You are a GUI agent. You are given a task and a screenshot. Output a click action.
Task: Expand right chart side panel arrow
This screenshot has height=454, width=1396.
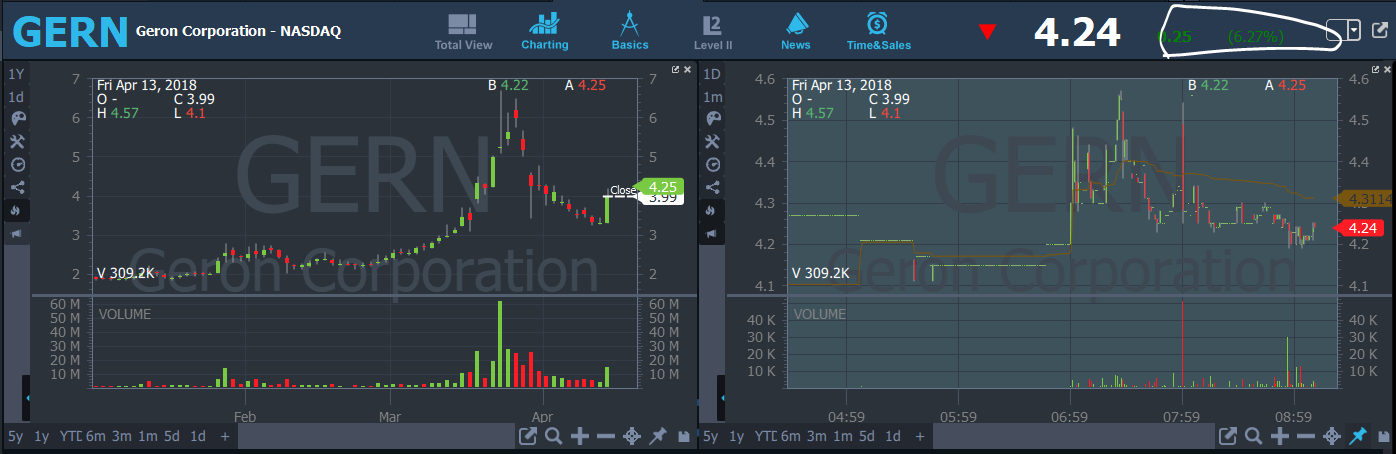click(723, 398)
